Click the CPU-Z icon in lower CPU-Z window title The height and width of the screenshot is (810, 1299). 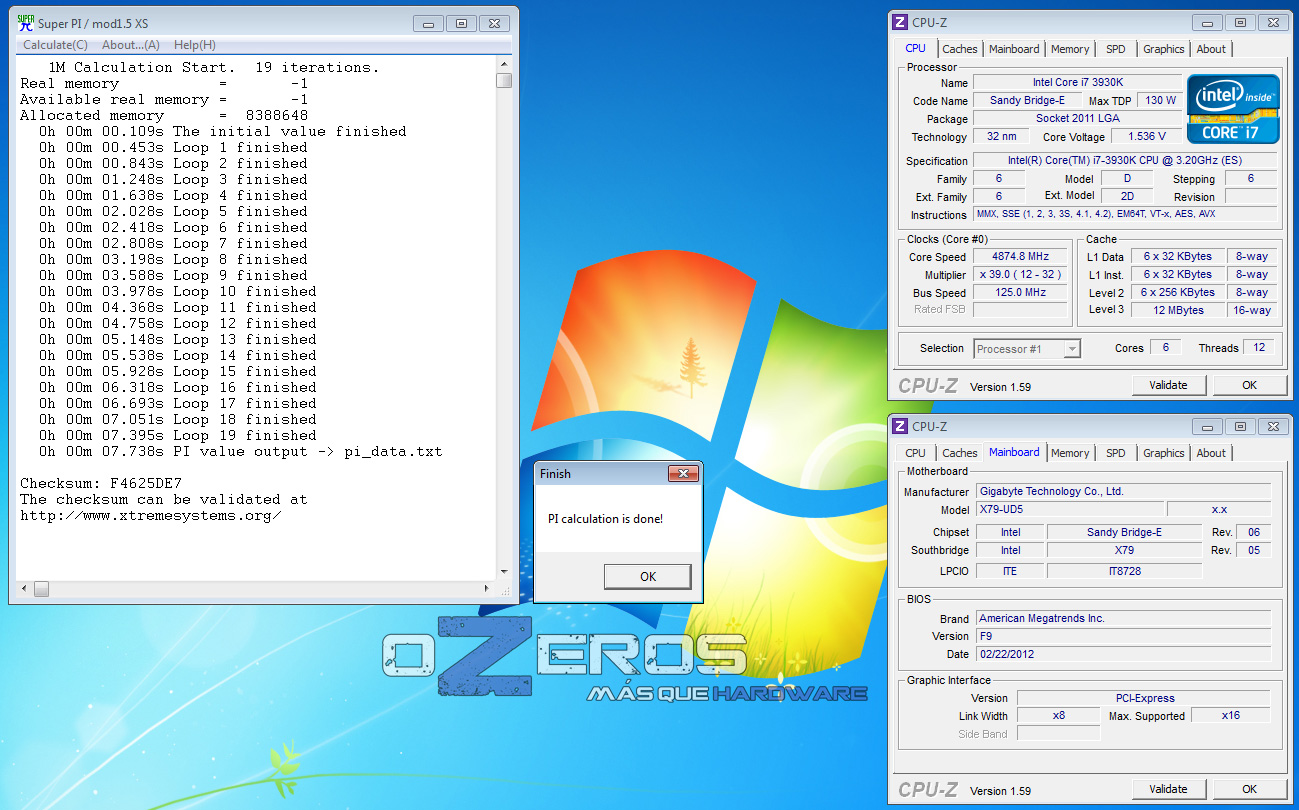tap(900, 426)
